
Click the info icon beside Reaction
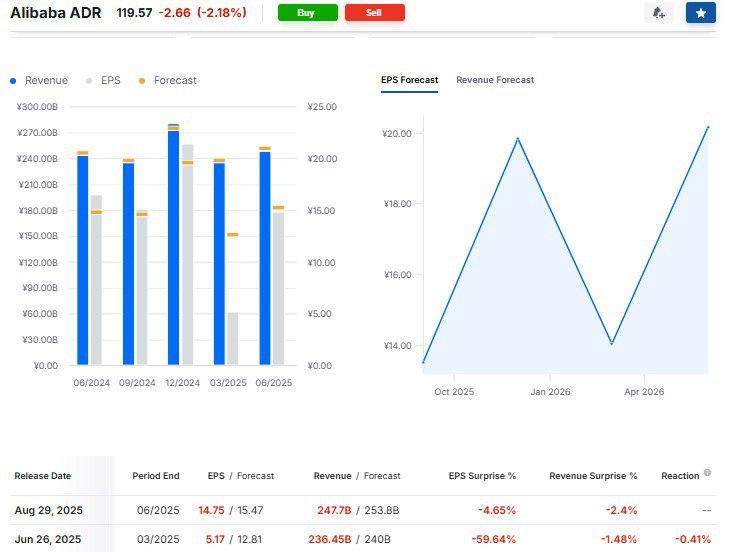(707, 473)
